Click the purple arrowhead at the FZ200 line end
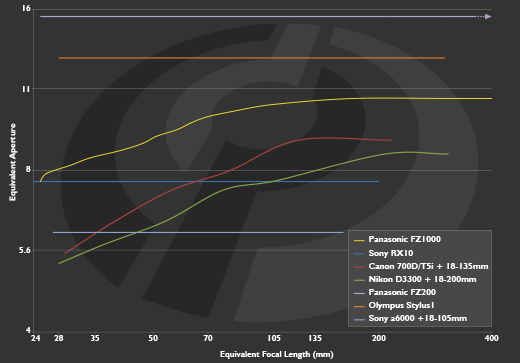 pos(488,16)
